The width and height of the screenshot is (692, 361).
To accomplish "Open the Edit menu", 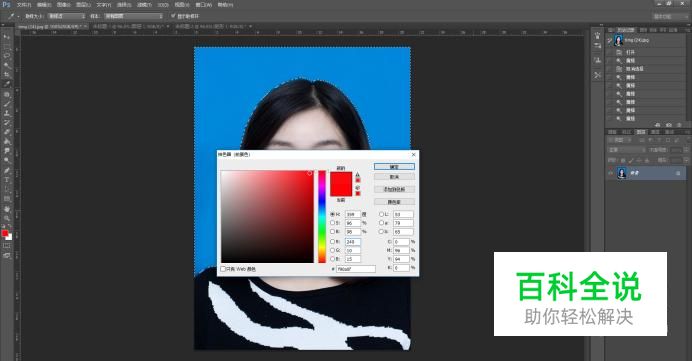I will click(x=44, y=5).
